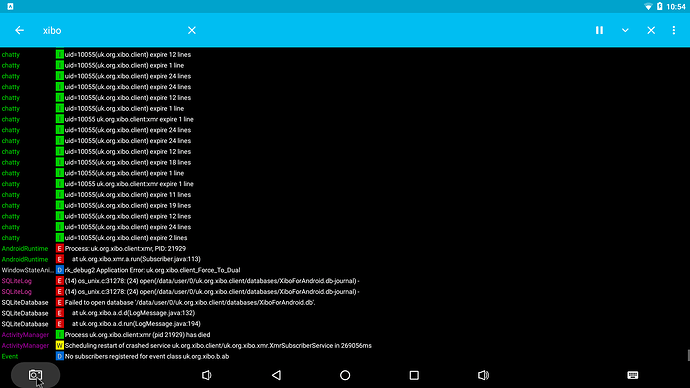Select 'No subscribers registered for event class' line
The height and width of the screenshot is (388, 690).
(x=147, y=356)
